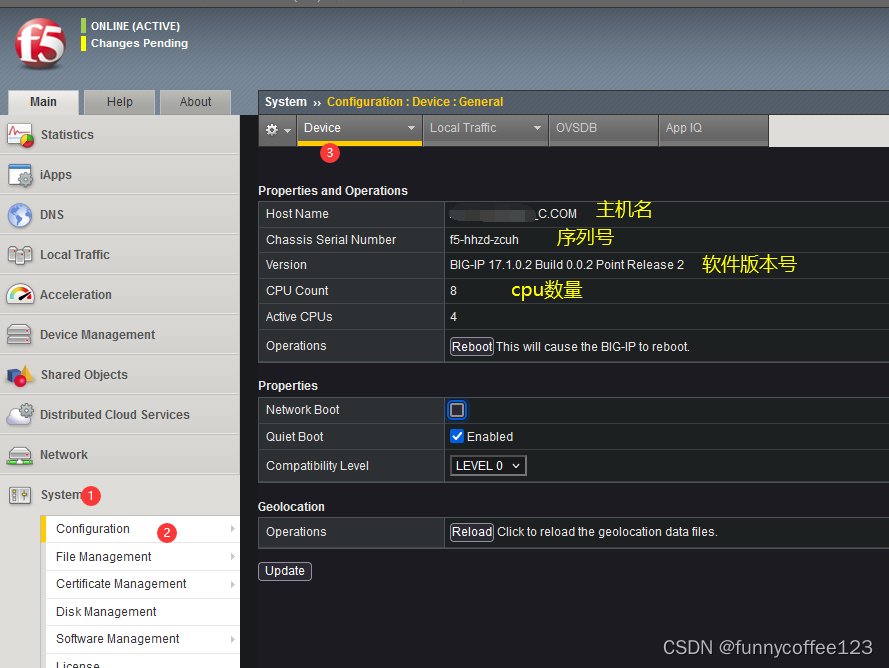Image resolution: width=889 pixels, height=668 pixels.
Task: Expand the Local Traffic tab dropdown arrow
Action: point(537,128)
